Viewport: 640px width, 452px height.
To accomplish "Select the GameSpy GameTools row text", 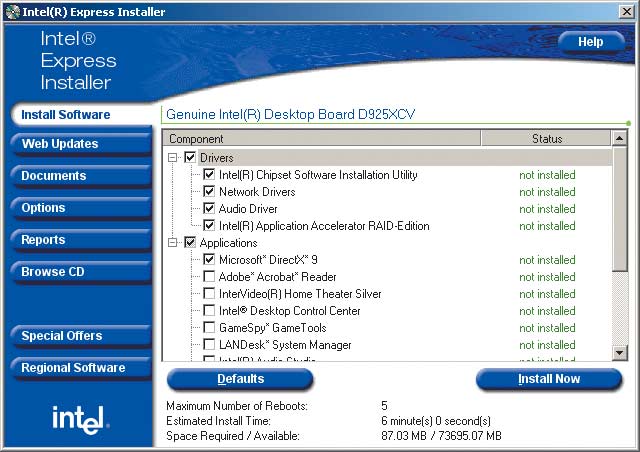I will point(273,328).
